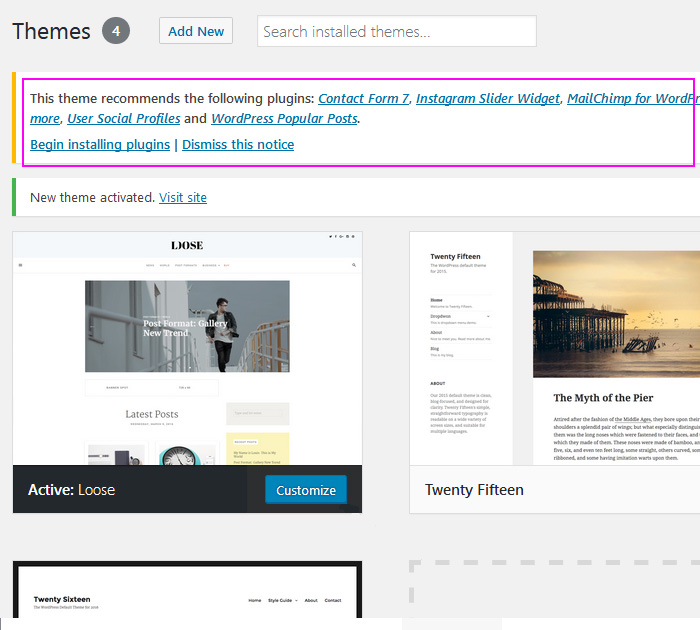Viewport: 700px width, 630px height.
Task: Click the 'more' plugin link
Action: pos(45,118)
